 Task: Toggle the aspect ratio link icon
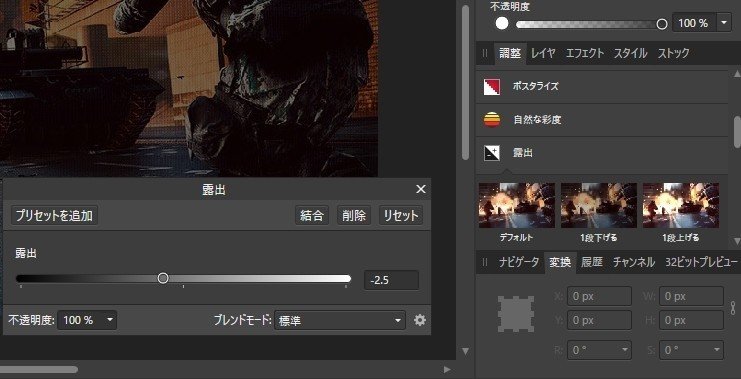click(733, 308)
